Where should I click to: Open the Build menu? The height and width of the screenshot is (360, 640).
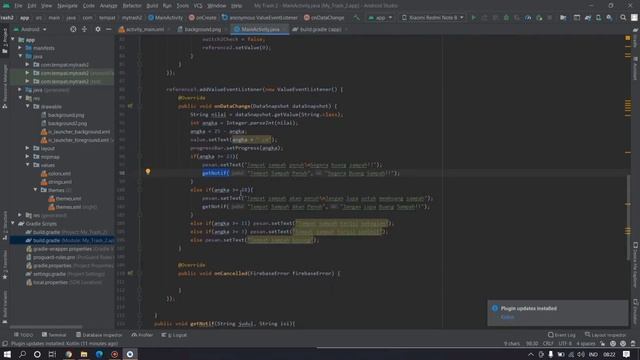click(x=152, y=6)
